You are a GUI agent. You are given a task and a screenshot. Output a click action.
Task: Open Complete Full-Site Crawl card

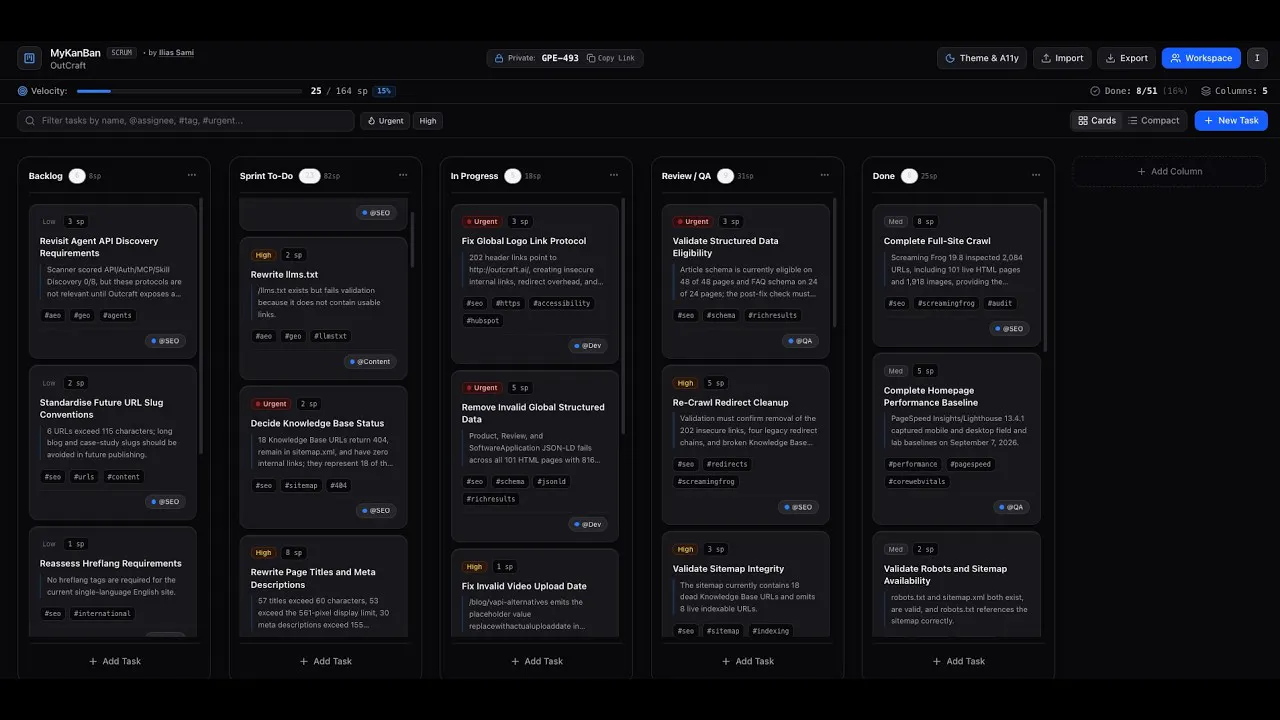pyautogui.click(x=957, y=275)
